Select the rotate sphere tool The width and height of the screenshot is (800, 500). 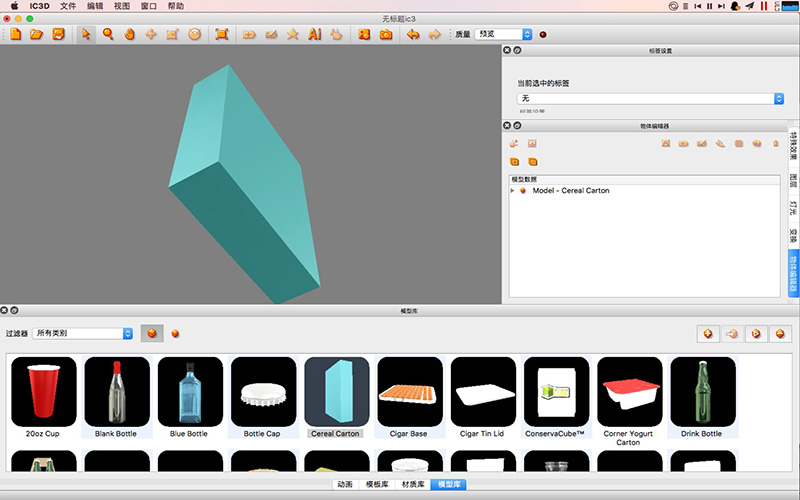(x=194, y=34)
